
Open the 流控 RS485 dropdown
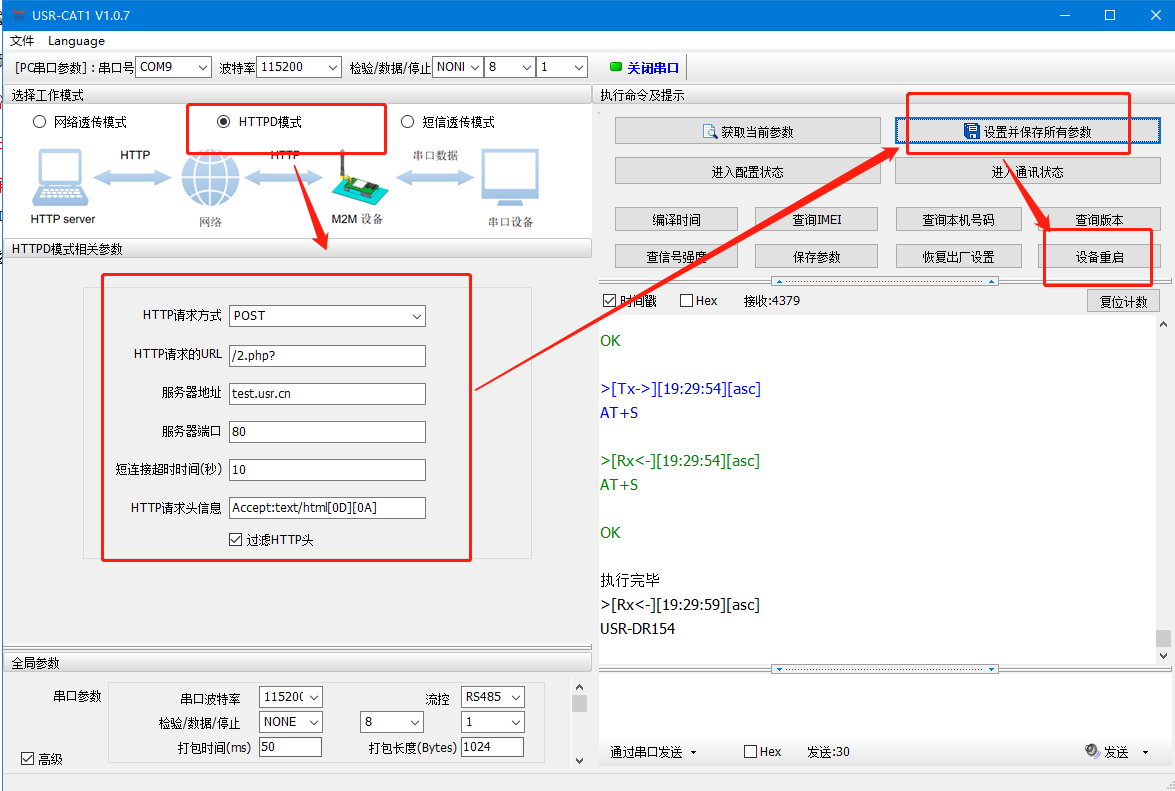pyautogui.click(x=492, y=697)
